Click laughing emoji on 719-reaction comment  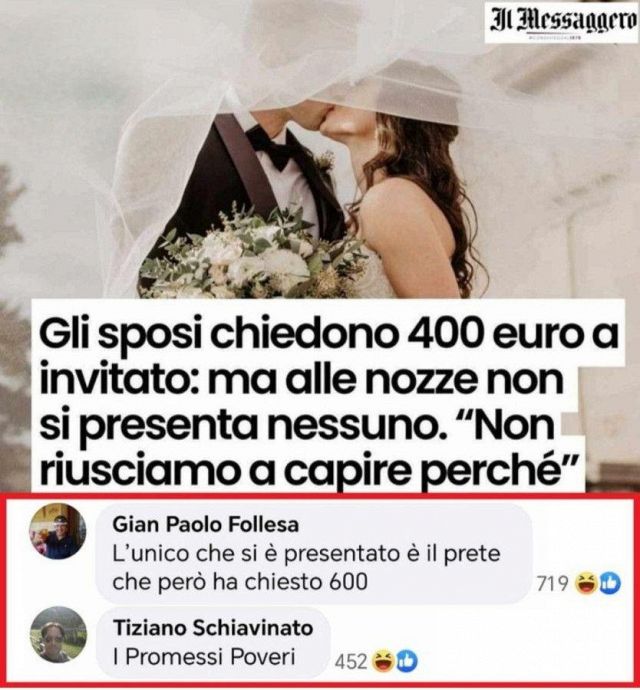[x=586, y=583]
